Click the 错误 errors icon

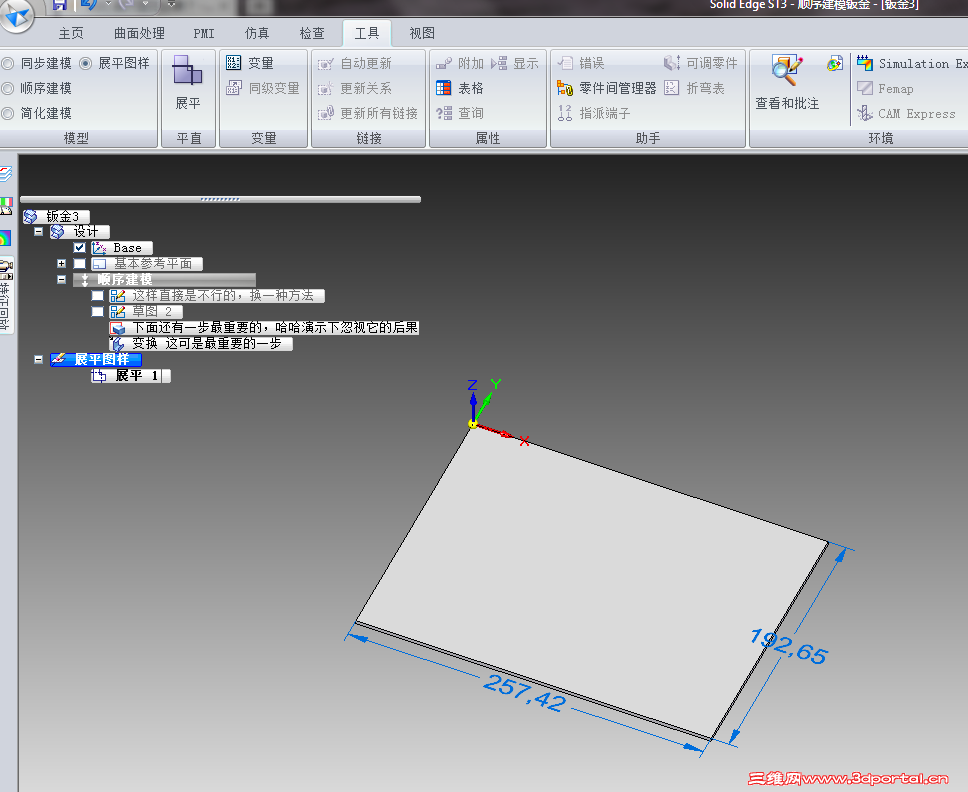[x=565, y=63]
